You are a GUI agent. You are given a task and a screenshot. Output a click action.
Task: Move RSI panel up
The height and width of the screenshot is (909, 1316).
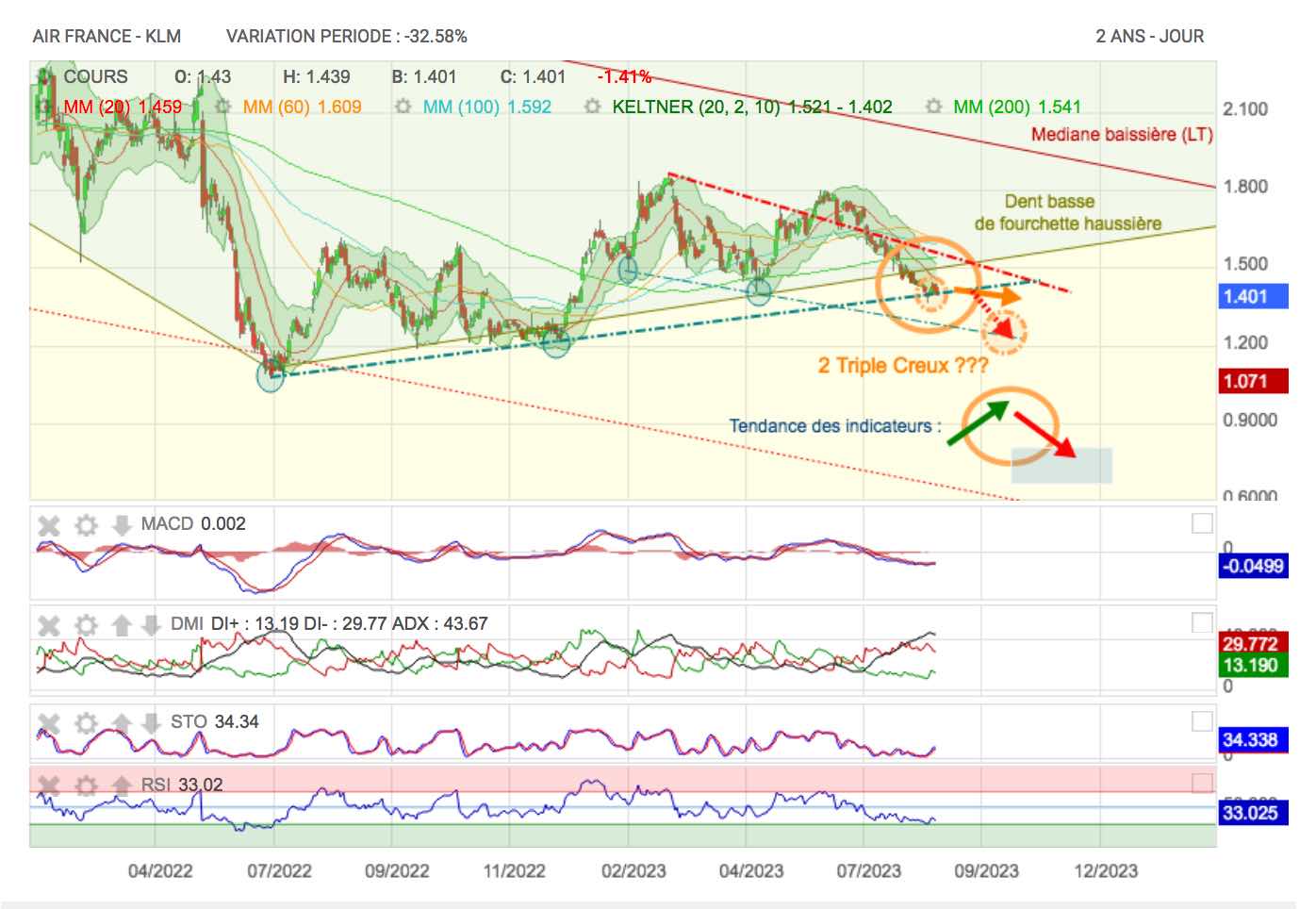[x=121, y=785]
